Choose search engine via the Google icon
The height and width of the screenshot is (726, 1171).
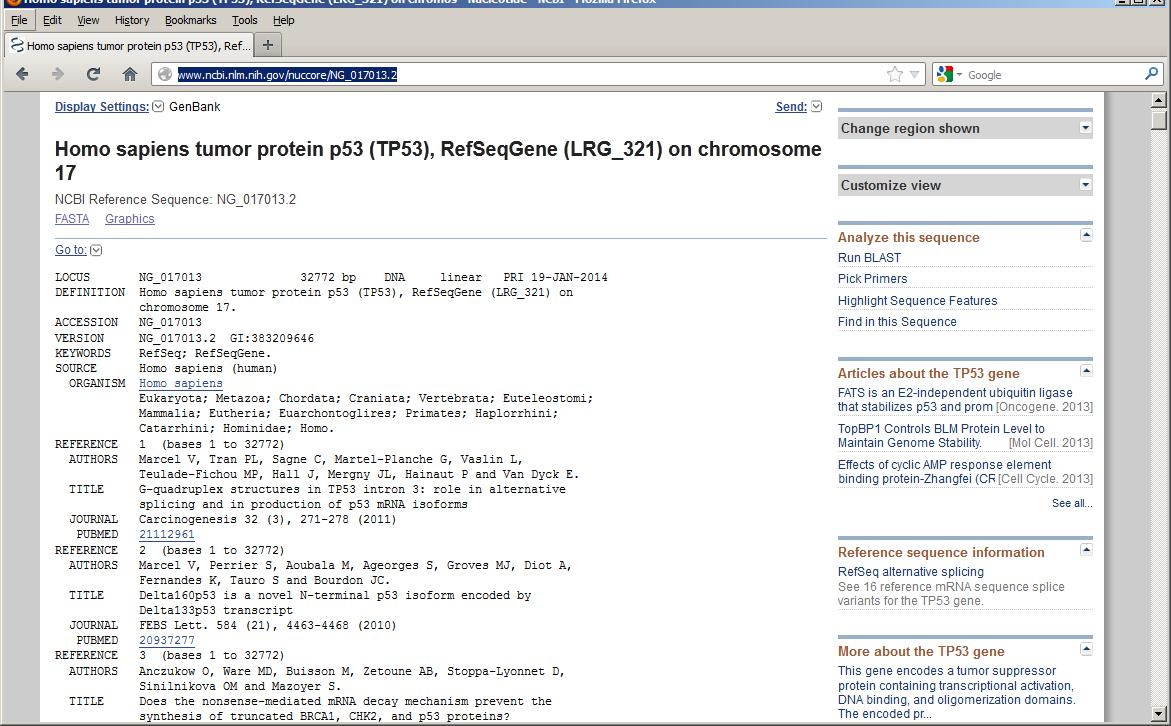[948, 74]
